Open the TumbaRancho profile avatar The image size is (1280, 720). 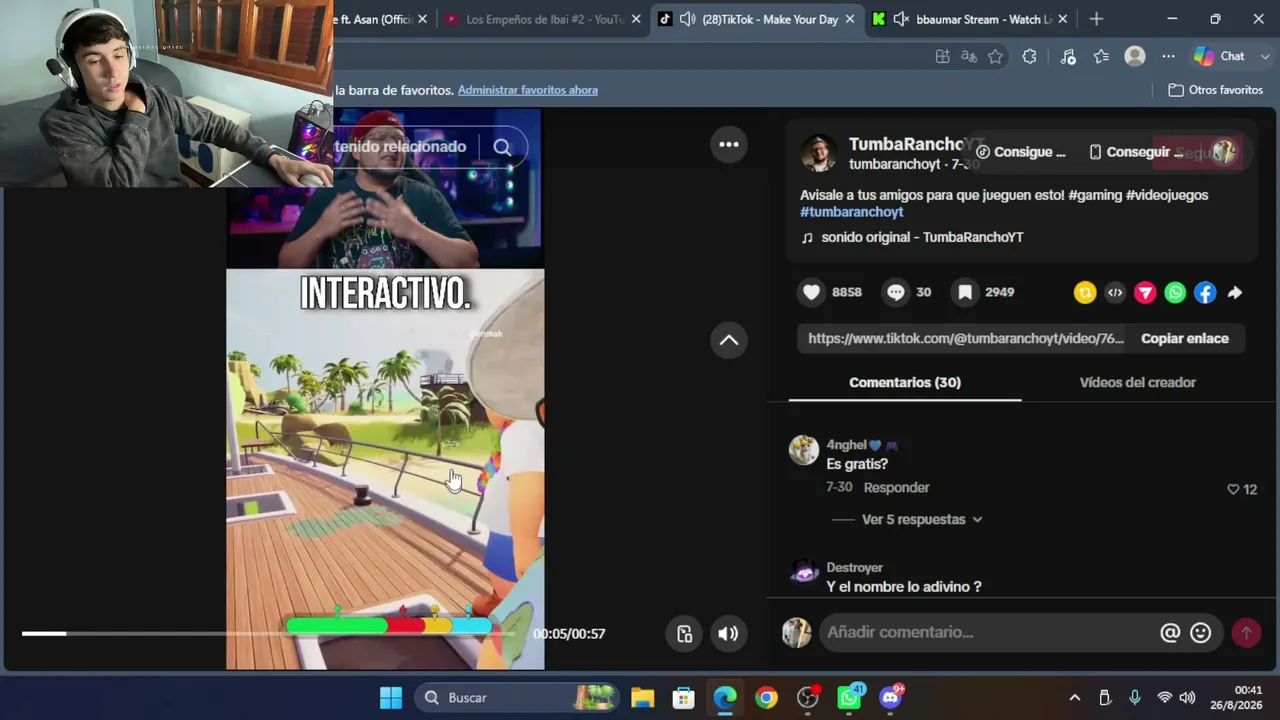point(819,154)
